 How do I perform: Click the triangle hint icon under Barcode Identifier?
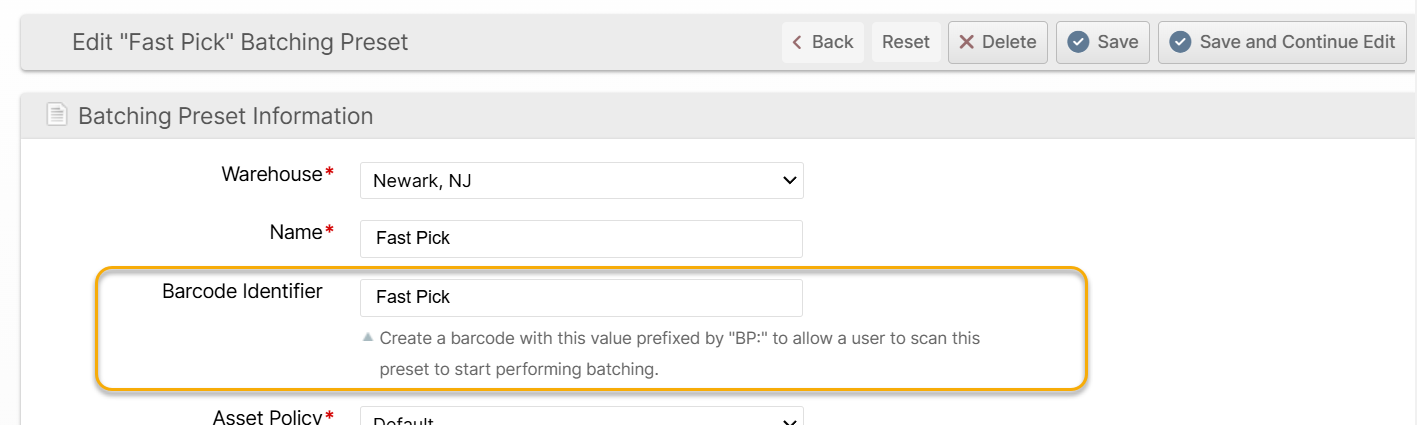point(369,338)
